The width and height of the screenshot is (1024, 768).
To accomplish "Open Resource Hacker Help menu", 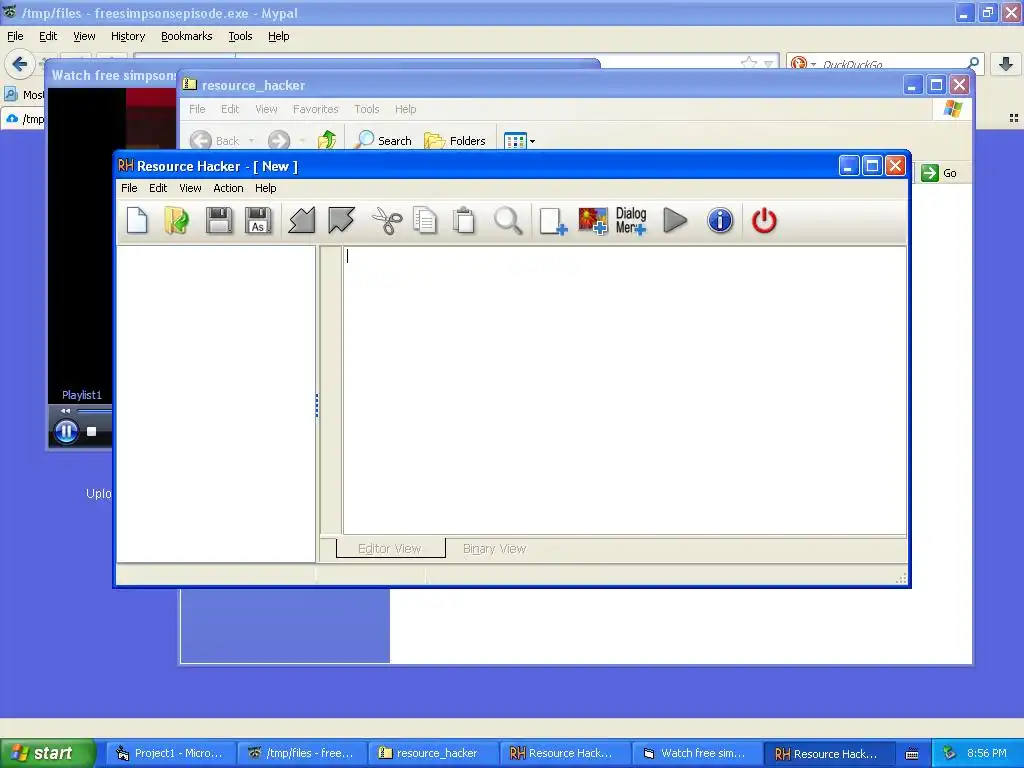I will (266, 188).
